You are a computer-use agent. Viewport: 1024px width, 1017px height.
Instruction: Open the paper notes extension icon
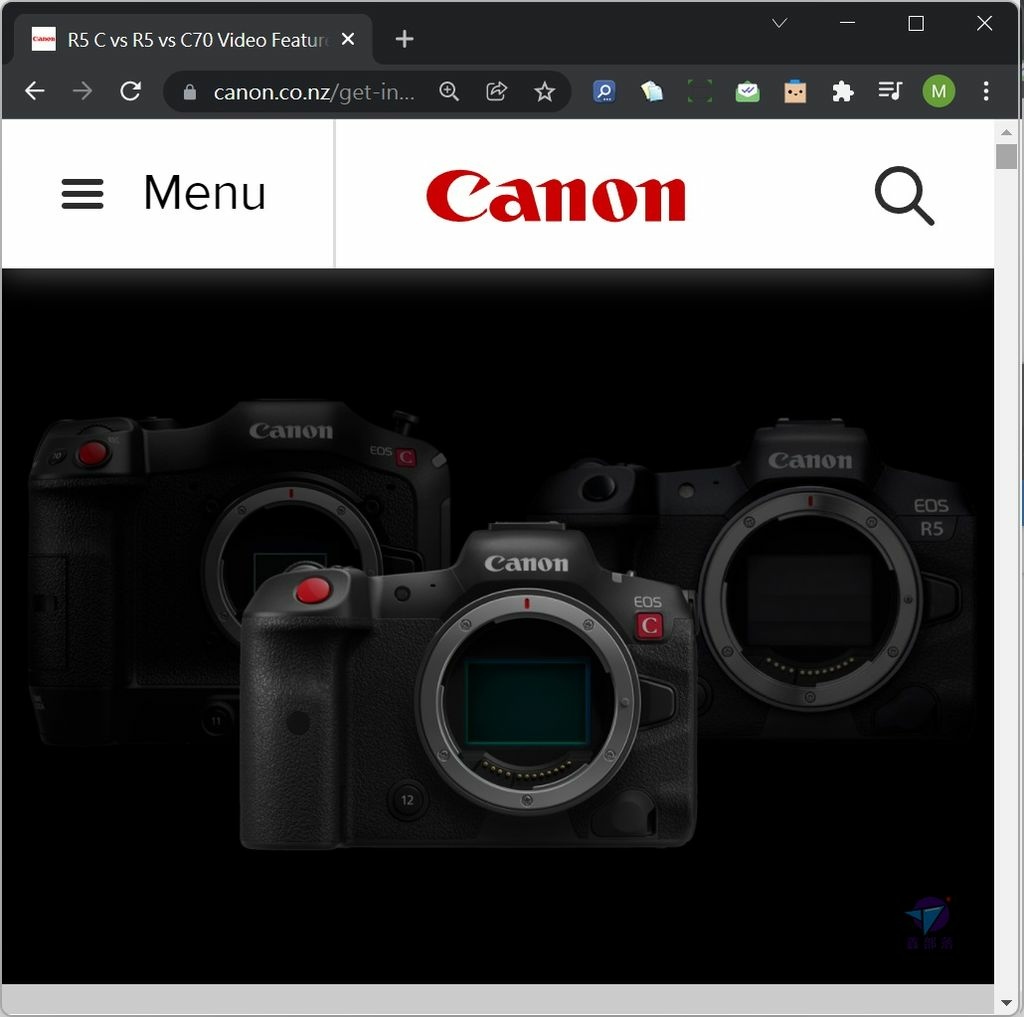click(x=652, y=91)
